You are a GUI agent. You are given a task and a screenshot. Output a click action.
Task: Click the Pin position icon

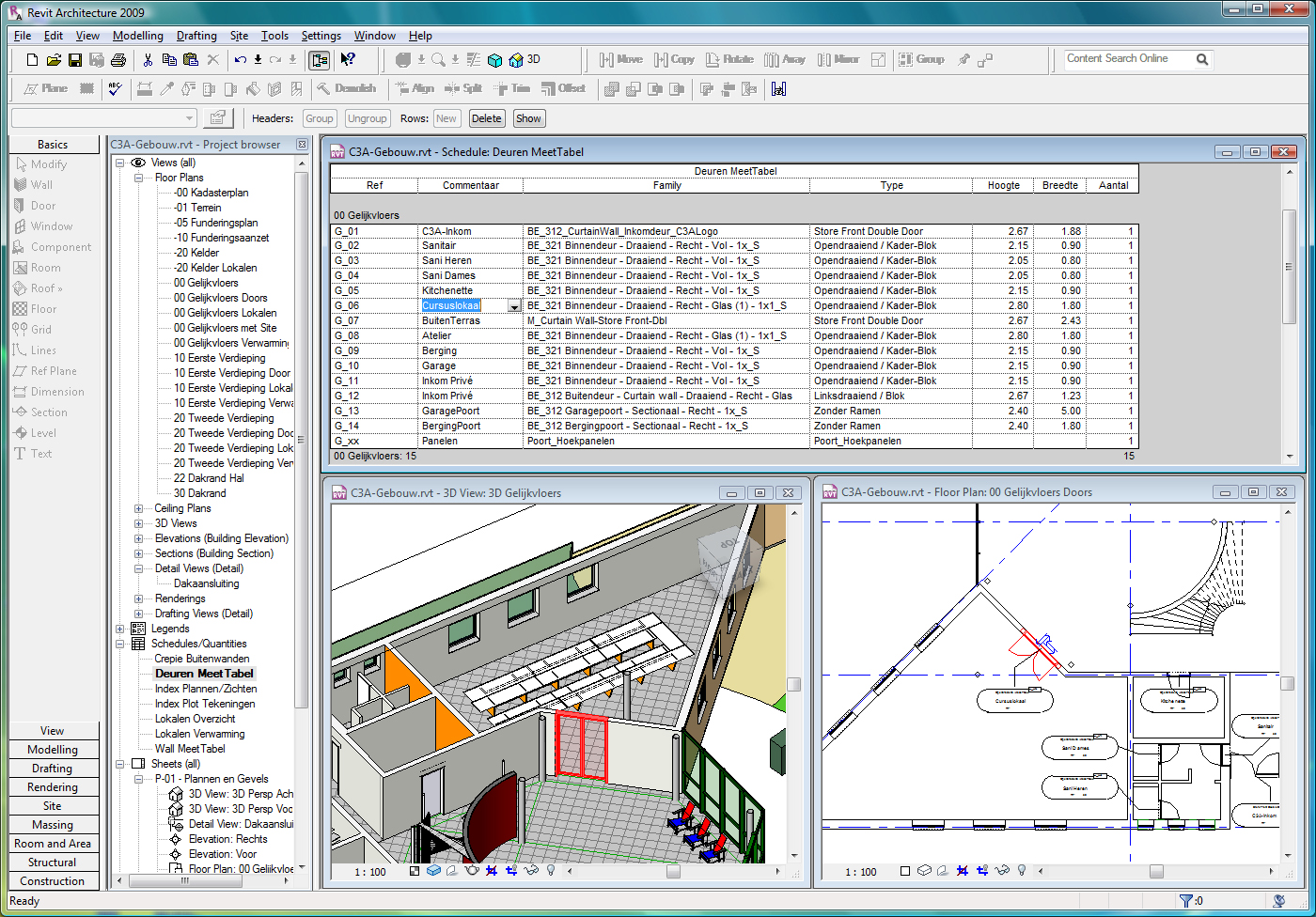point(963,60)
